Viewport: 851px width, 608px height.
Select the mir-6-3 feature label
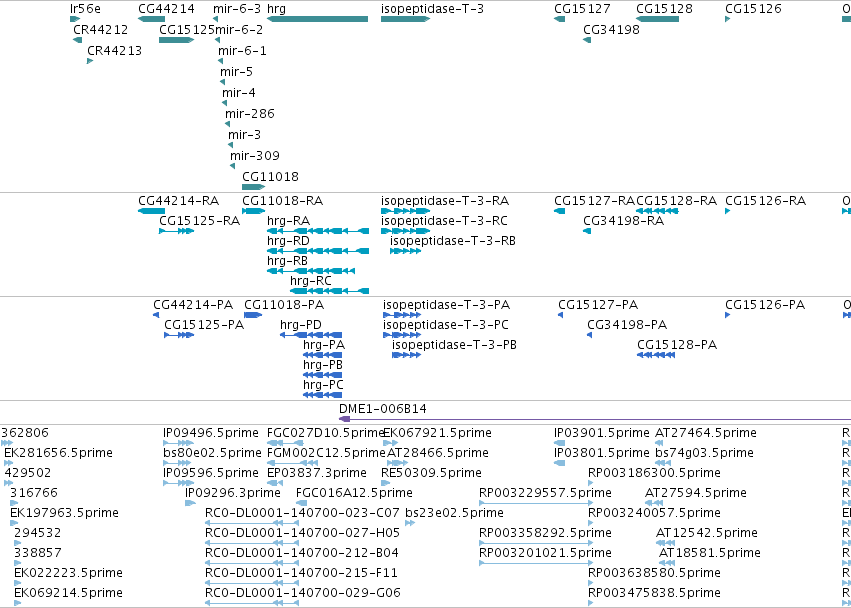point(237,9)
